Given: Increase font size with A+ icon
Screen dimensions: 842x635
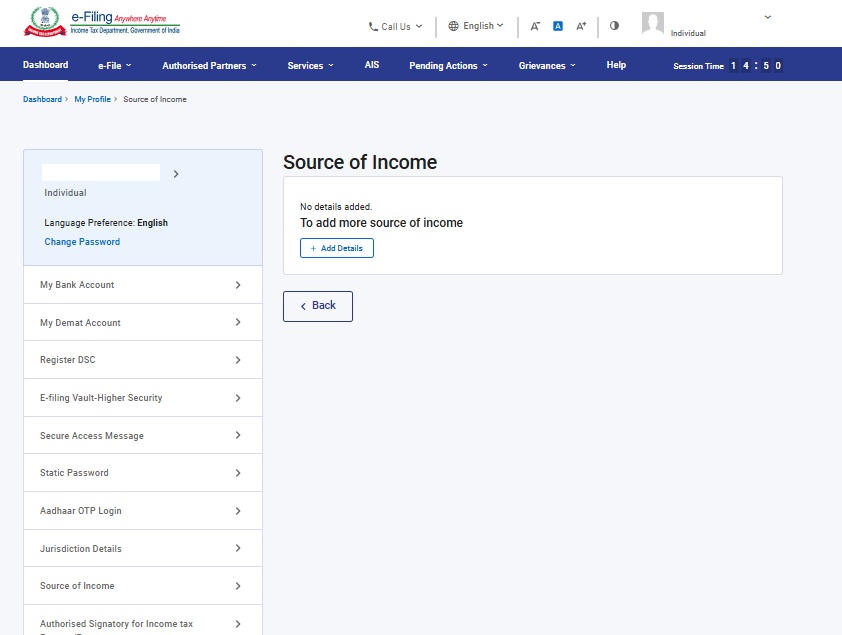Looking at the screenshot, I should click(581, 26).
